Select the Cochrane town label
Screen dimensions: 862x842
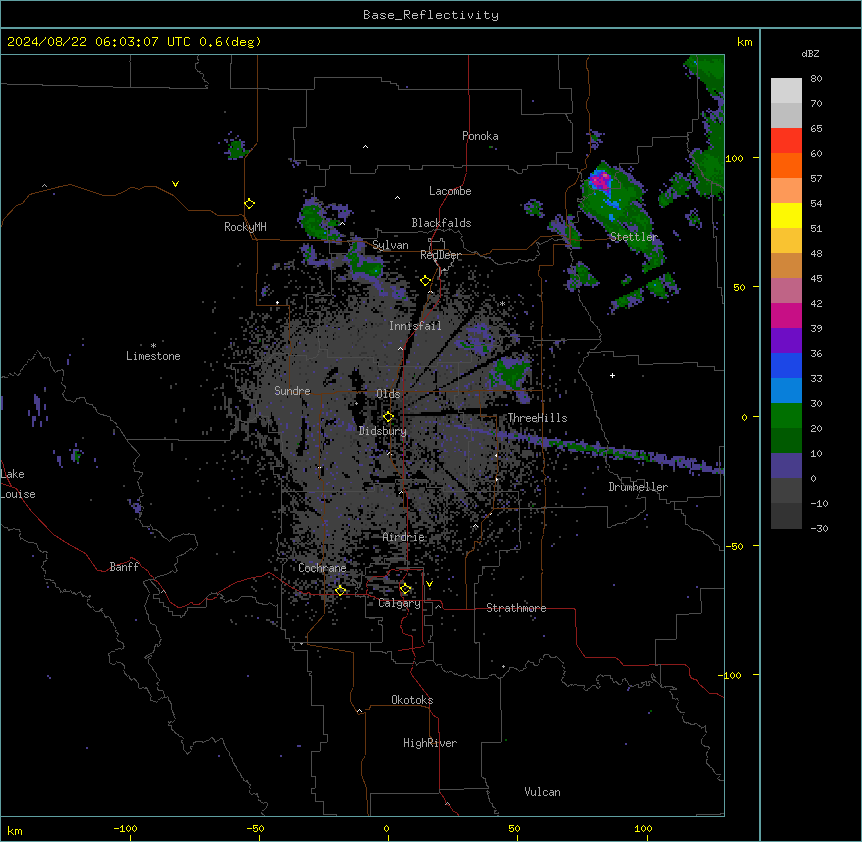(x=322, y=568)
